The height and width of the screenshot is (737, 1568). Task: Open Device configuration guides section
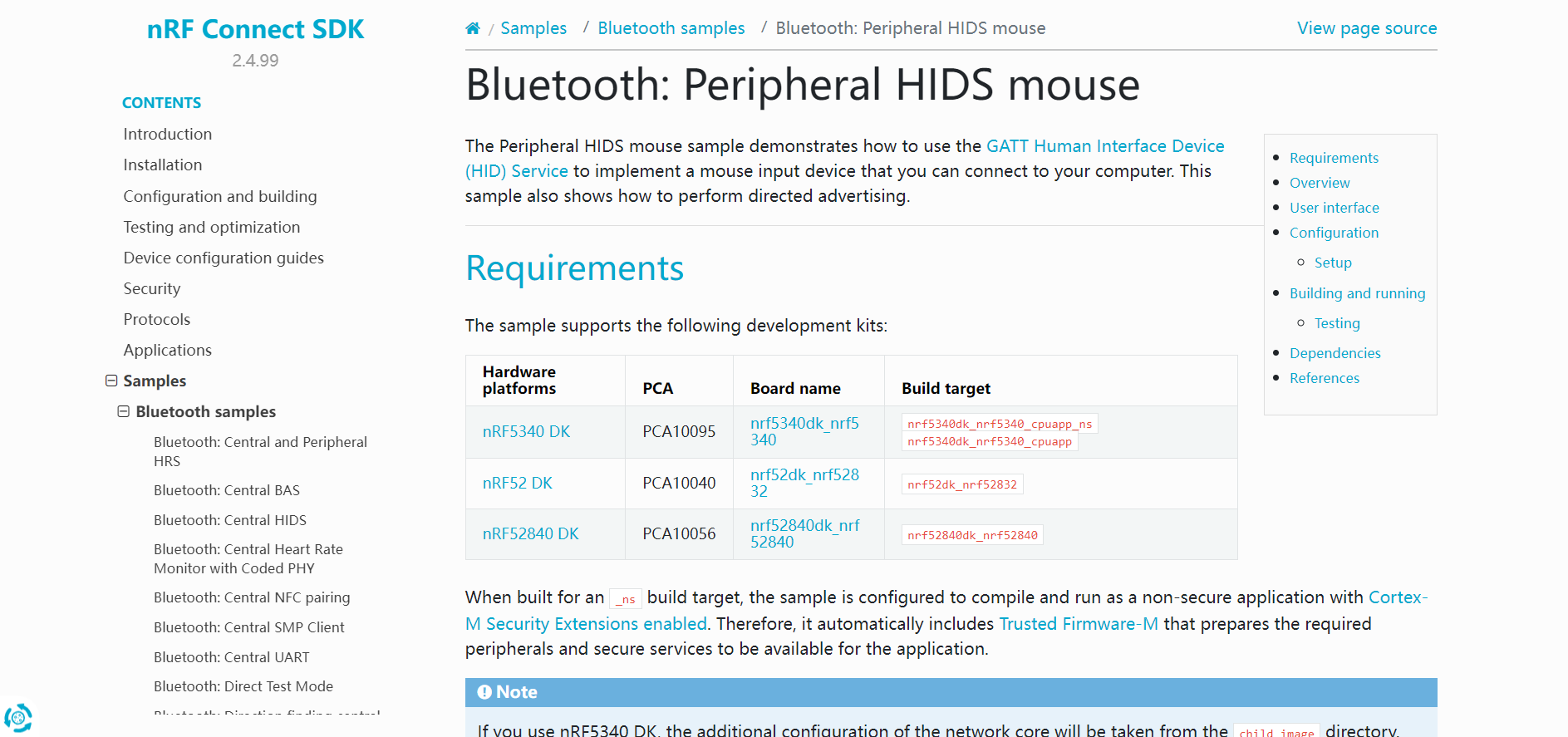click(224, 258)
